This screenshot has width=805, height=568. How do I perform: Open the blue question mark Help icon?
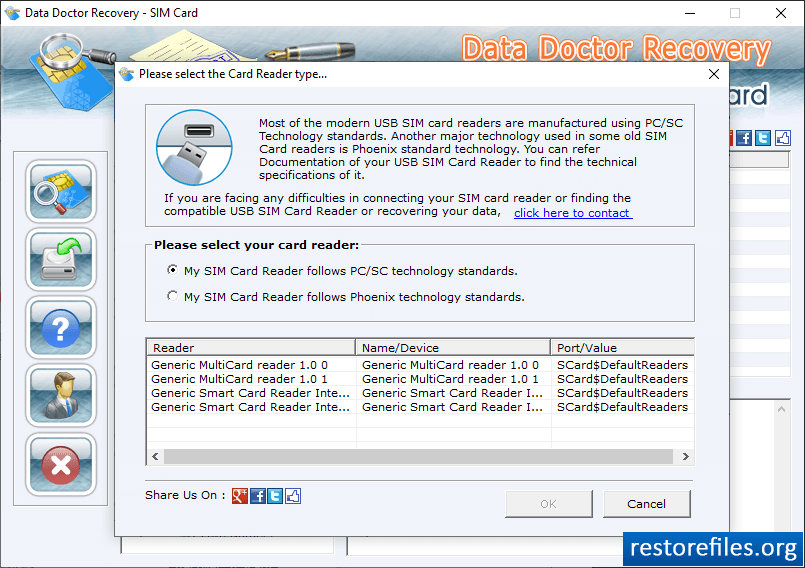pos(61,328)
